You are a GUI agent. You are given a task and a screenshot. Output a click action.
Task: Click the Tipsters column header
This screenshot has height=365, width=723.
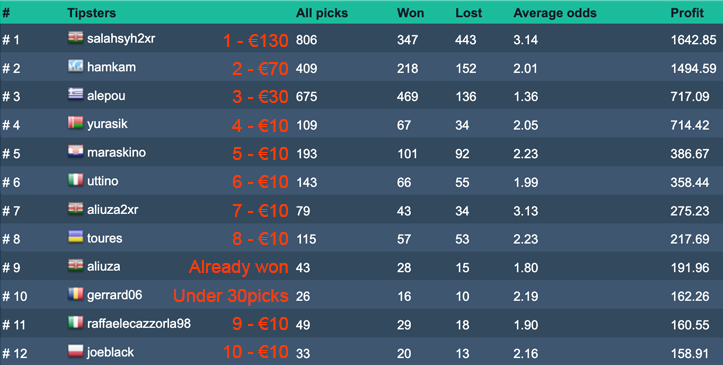pos(91,13)
